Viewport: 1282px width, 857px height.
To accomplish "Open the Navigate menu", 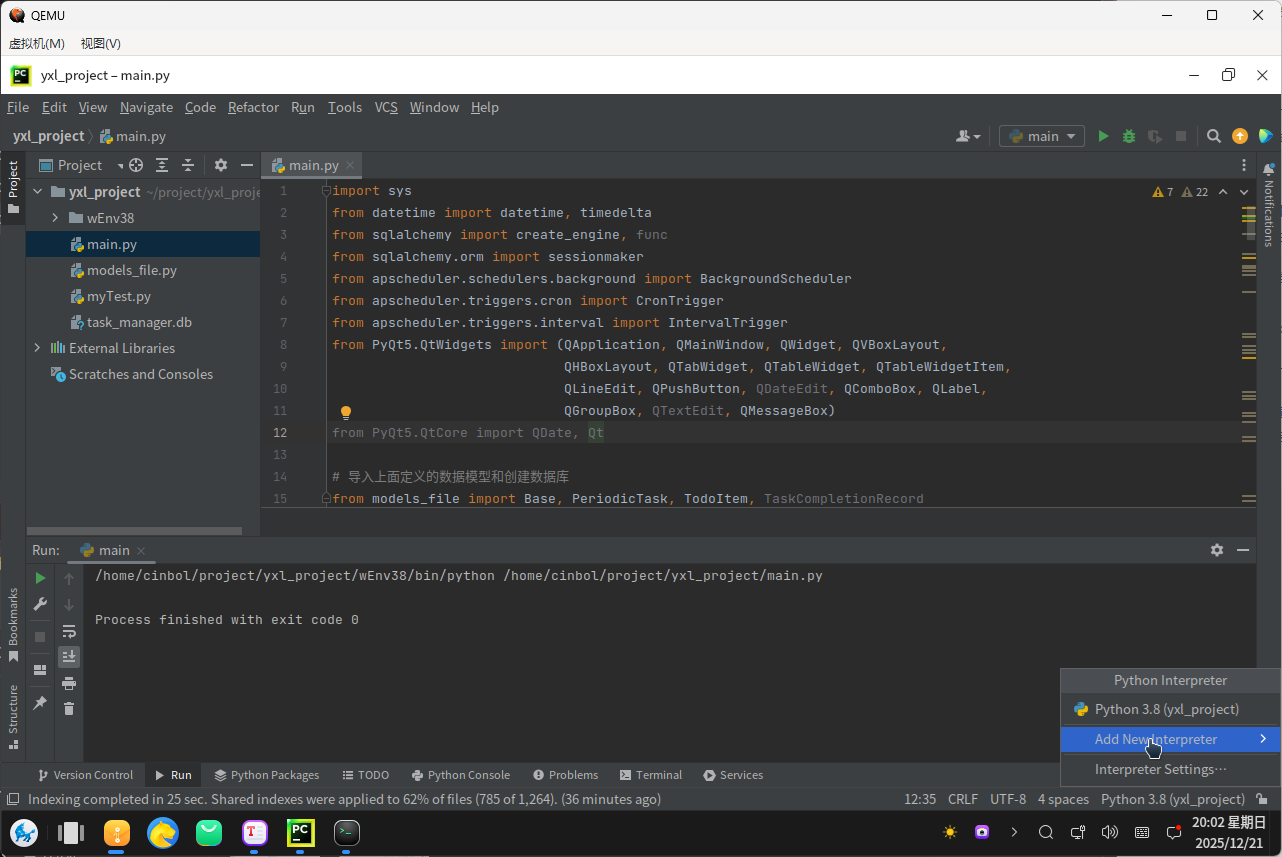I will (x=146, y=107).
